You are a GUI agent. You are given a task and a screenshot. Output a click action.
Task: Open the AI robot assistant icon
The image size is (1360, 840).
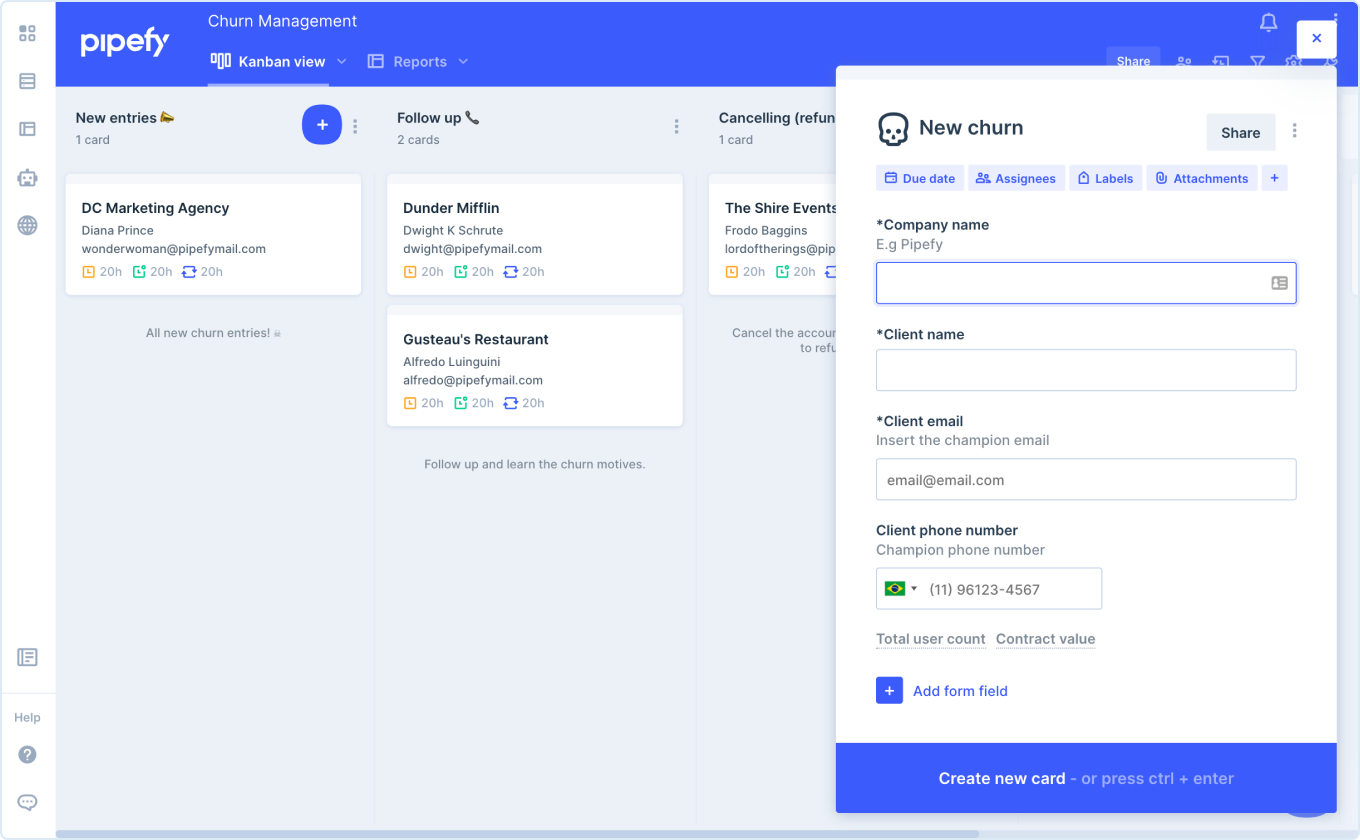click(x=27, y=177)
